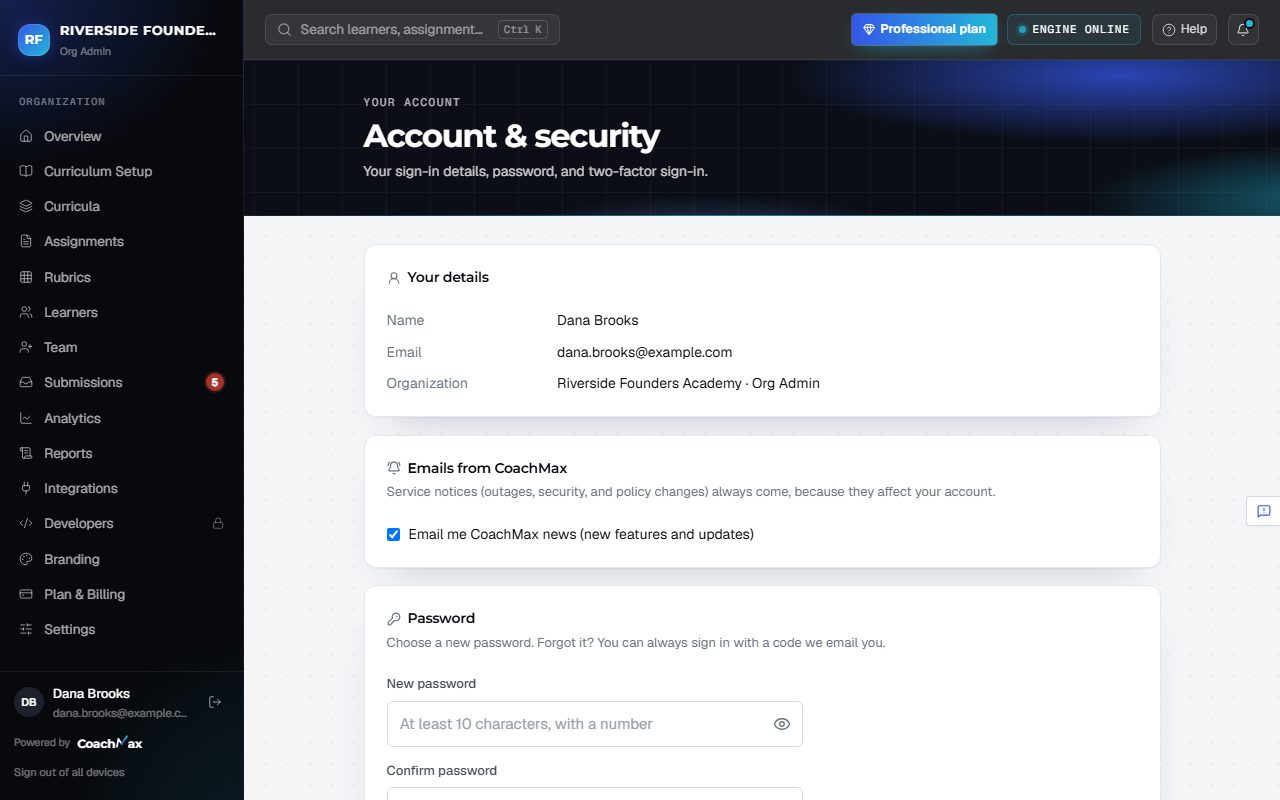Open the Help button
Viewport: 1280px width, 800px height.
point(1184,29)
